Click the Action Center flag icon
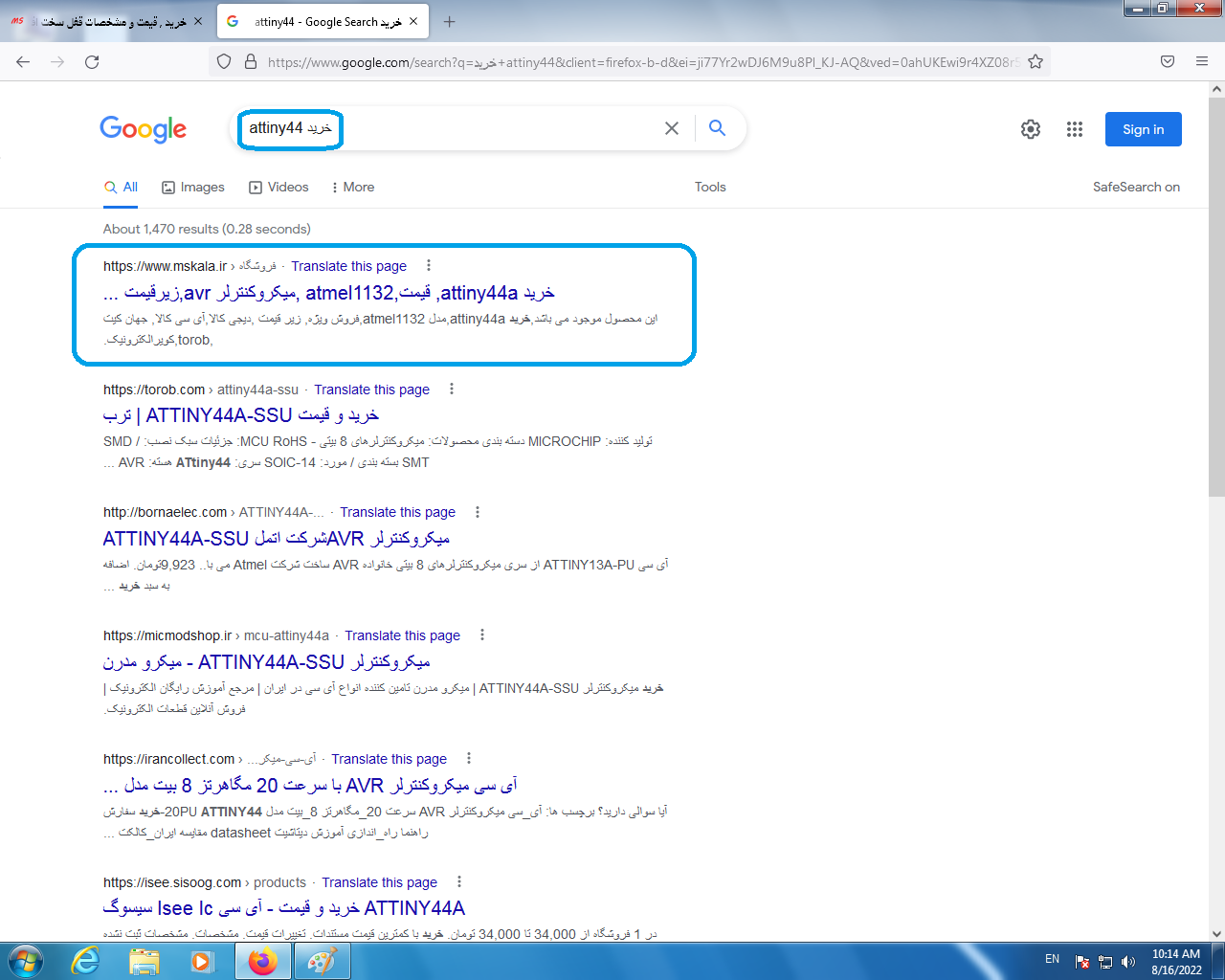 1082,962
